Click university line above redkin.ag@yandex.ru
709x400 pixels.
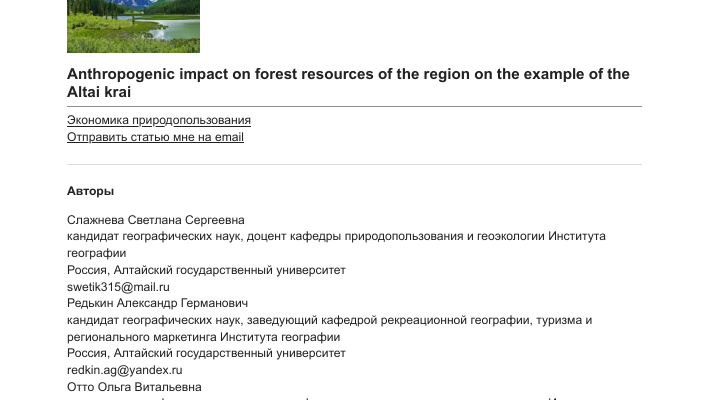[205, 353]
